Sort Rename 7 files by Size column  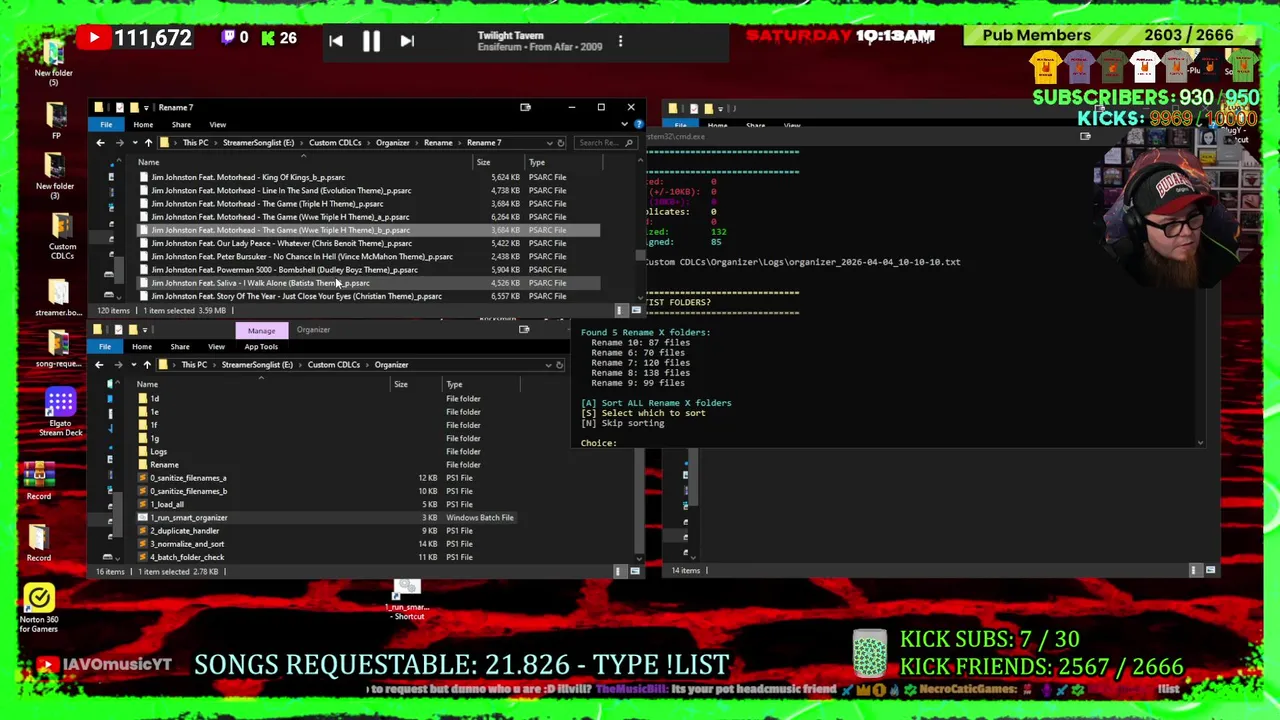[483, 162]
